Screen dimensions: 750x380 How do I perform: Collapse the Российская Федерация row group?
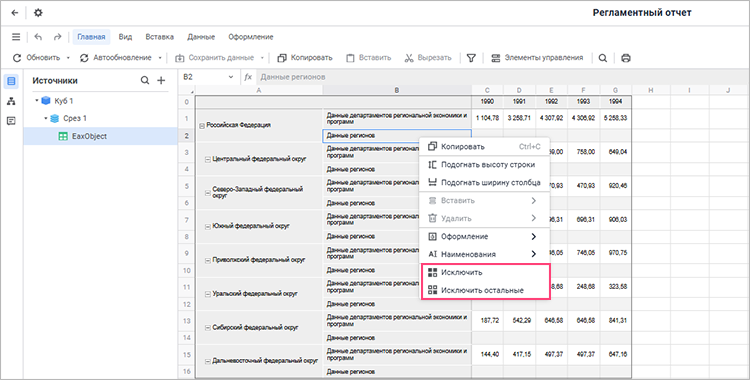pos(202,126)
